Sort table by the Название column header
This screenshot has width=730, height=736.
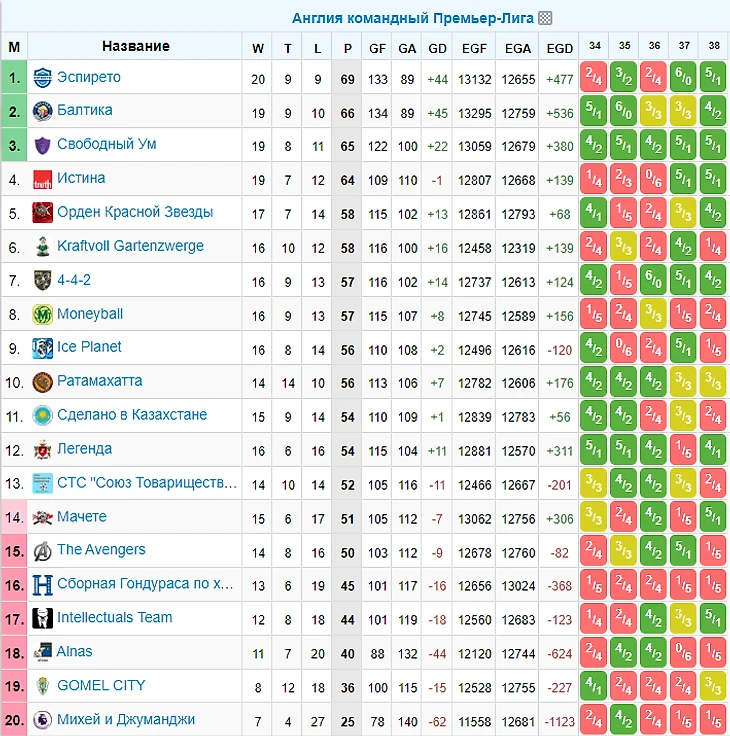135,46
